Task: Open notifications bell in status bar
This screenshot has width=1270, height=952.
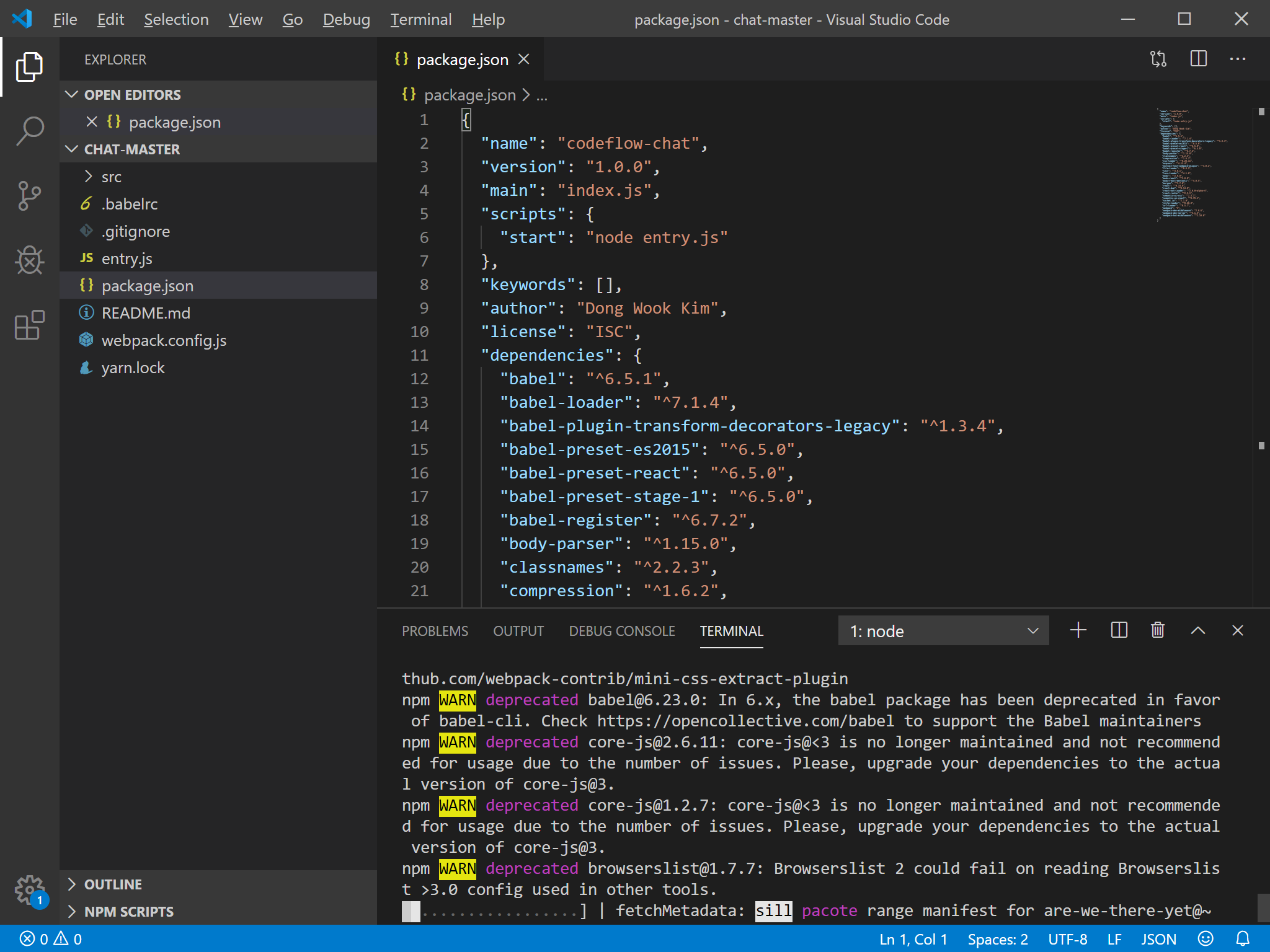Action: point(1243,939)
